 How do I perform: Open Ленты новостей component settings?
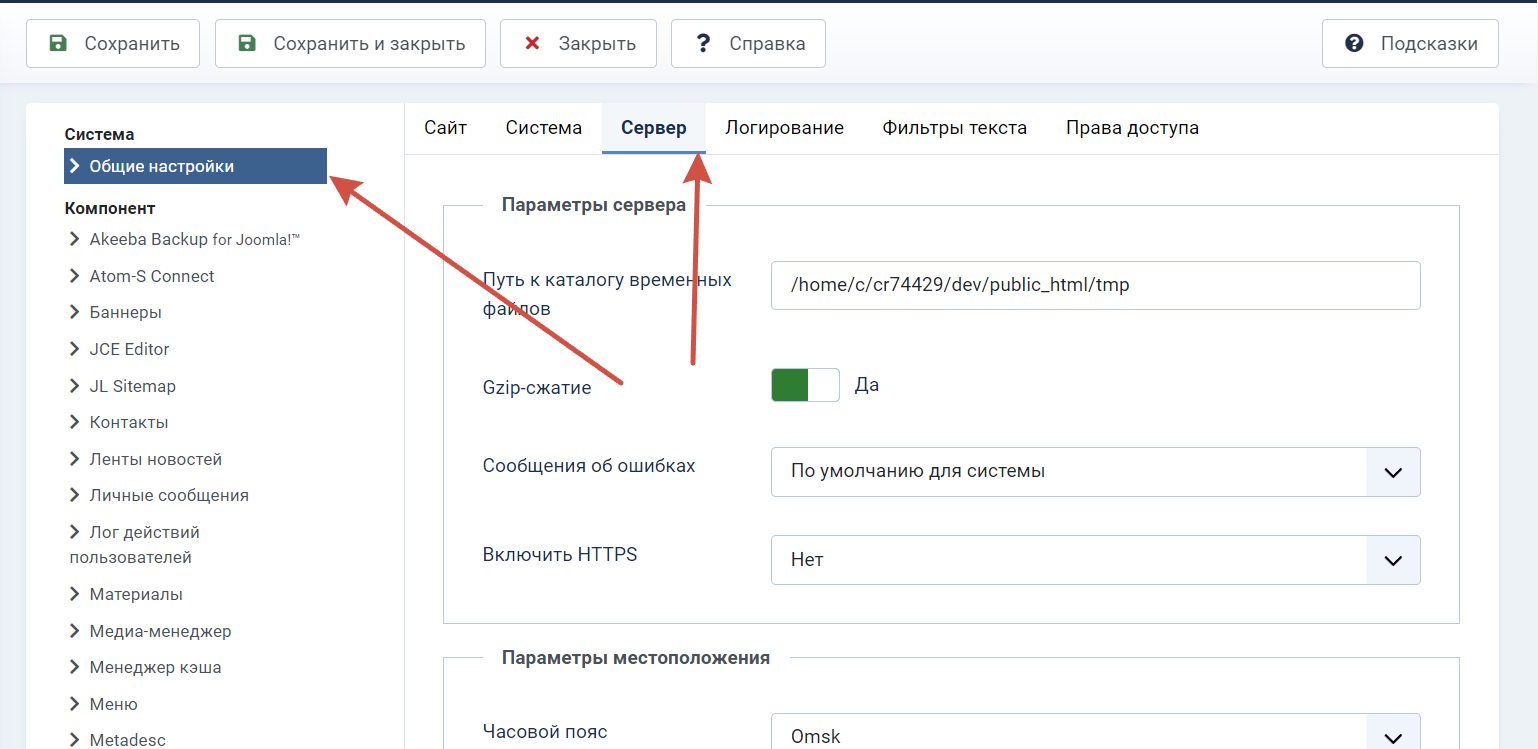coord(156,459)
